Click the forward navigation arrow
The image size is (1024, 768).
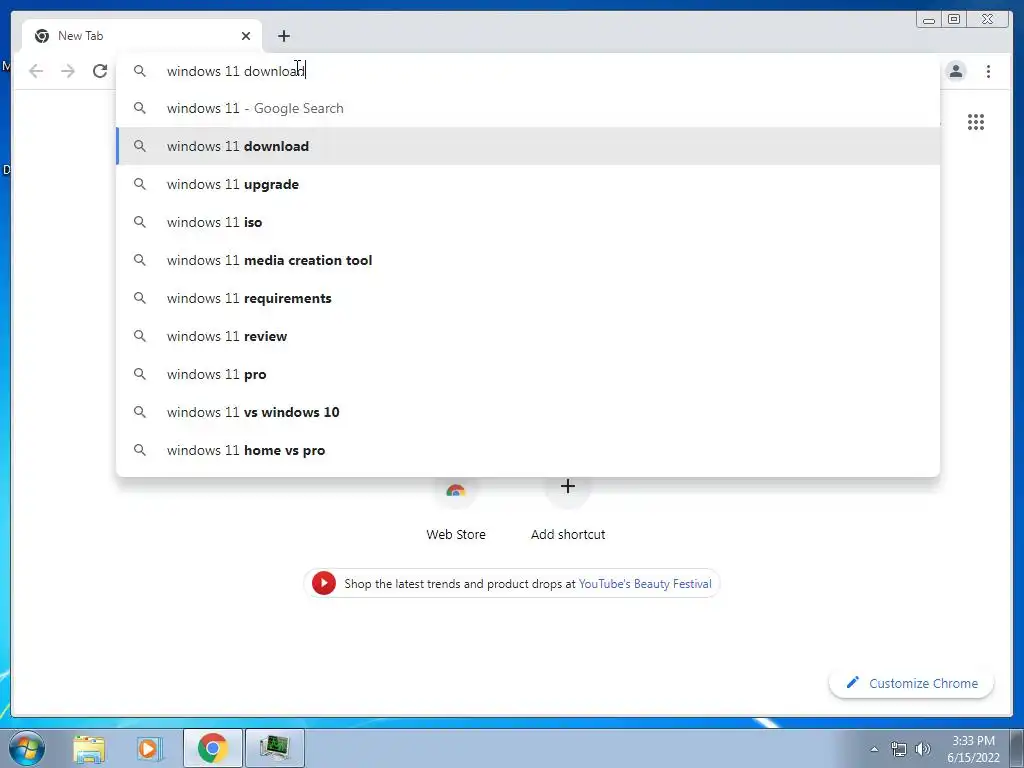click(x=68, y=71)
